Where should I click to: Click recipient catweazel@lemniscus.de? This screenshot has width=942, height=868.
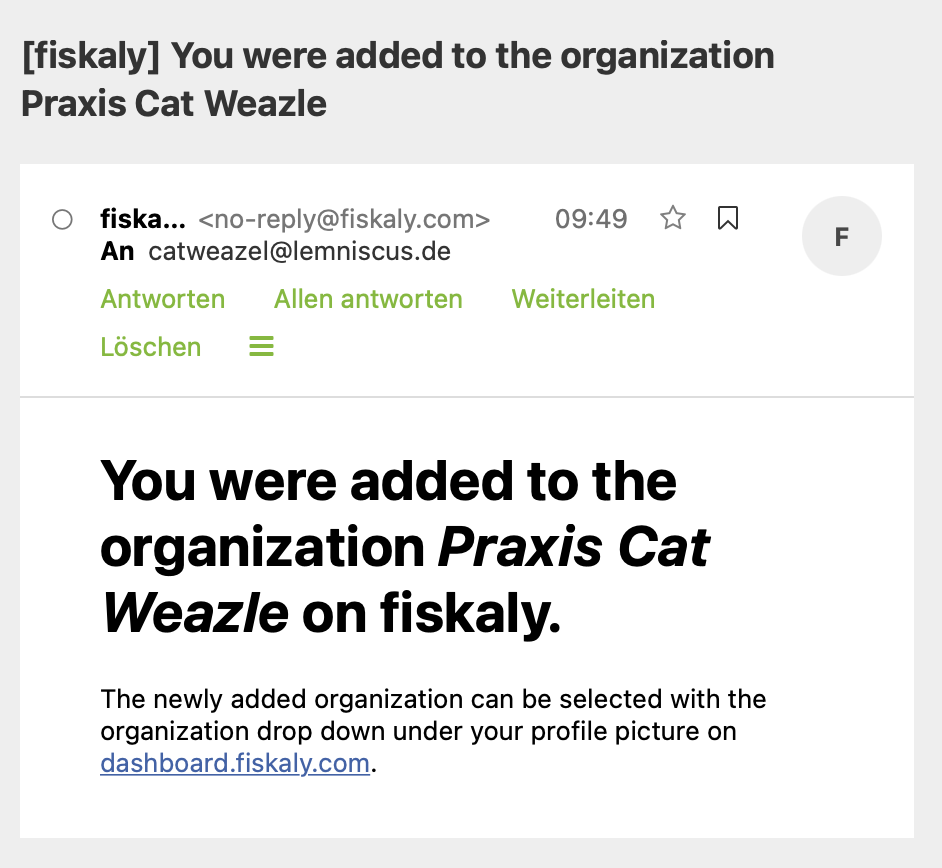299,251
